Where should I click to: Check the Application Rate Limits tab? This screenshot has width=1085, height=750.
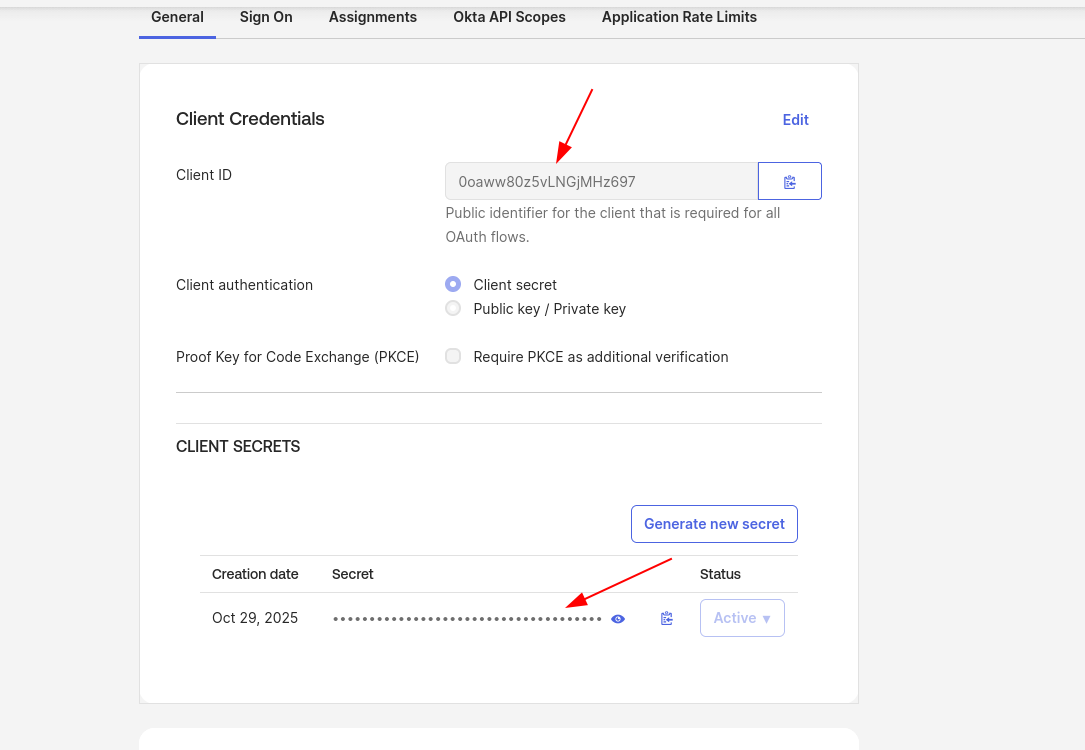tap(679, 17)
